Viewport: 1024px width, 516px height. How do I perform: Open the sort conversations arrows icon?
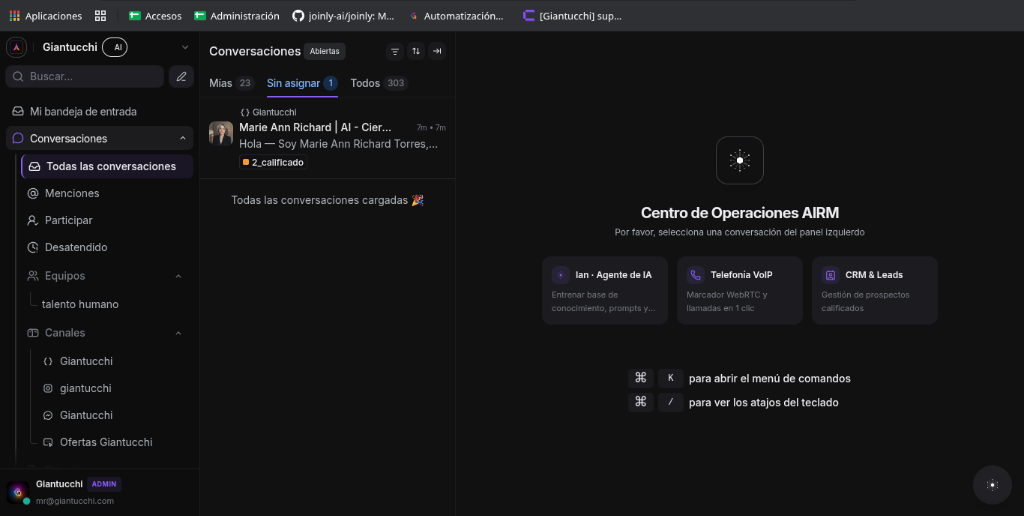click(x=416, y=51)
